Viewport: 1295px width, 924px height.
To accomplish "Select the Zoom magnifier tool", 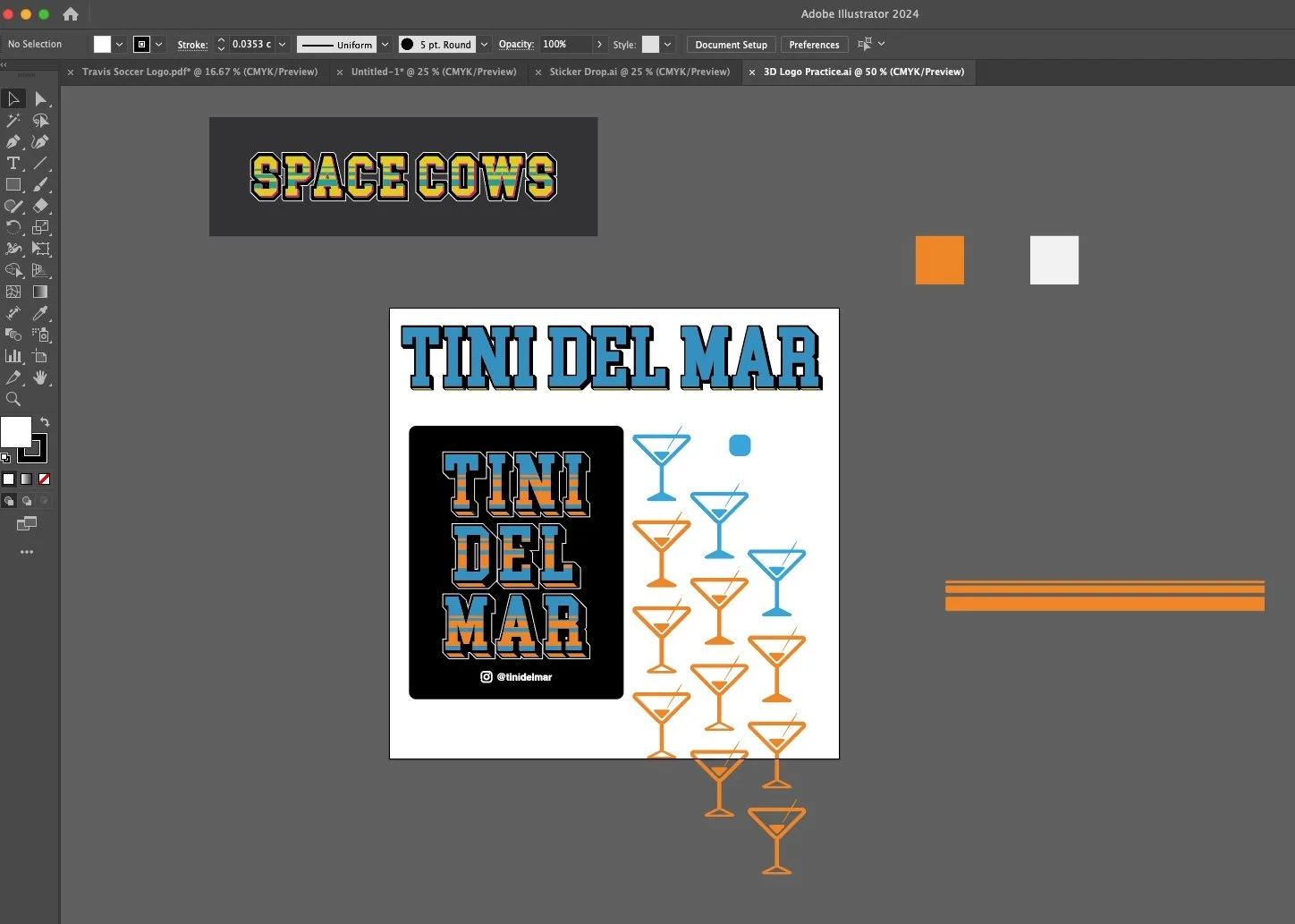I will (x=13, y=400).
